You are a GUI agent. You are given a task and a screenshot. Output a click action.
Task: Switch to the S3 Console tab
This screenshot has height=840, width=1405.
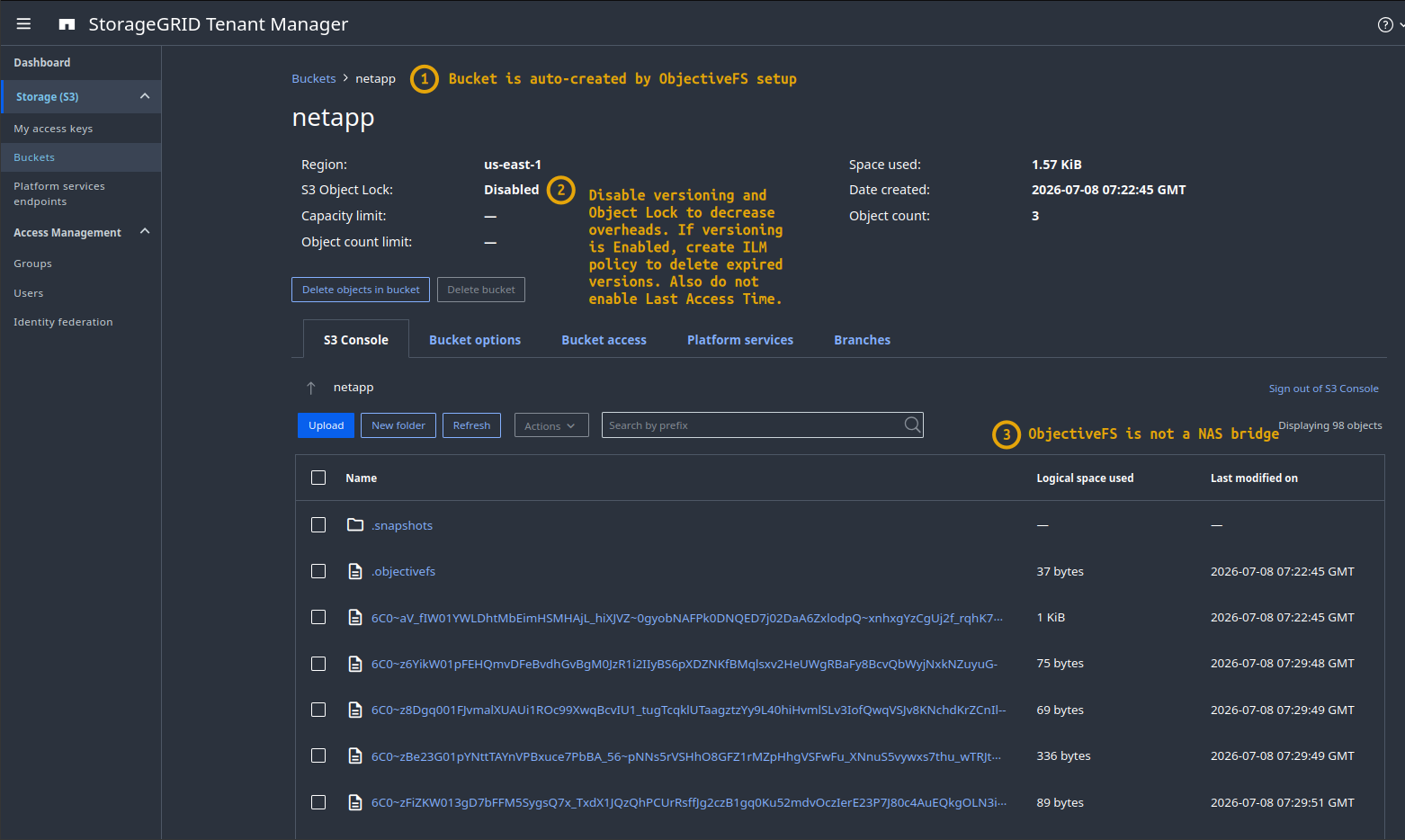pyautogui.click(x=356, y=340)
